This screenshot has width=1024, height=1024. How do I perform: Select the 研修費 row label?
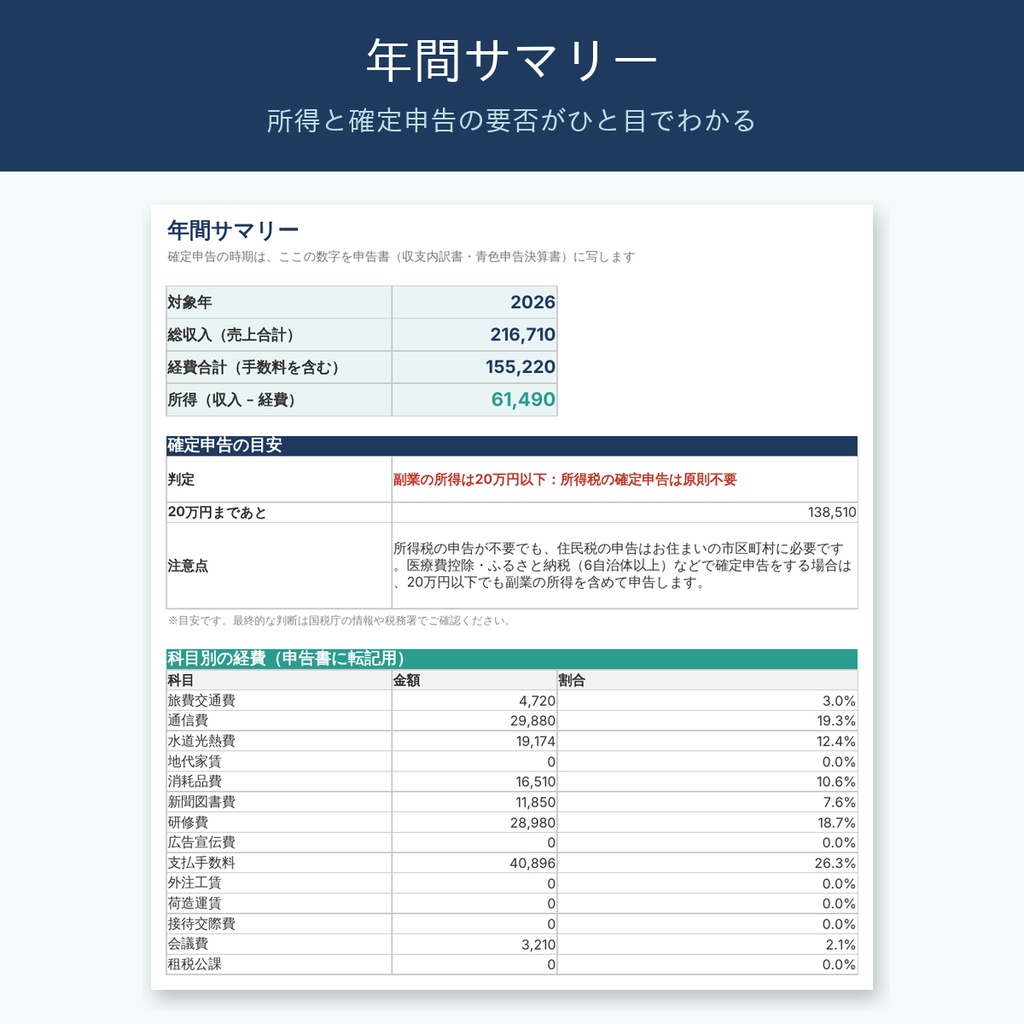tap(188, 822)
